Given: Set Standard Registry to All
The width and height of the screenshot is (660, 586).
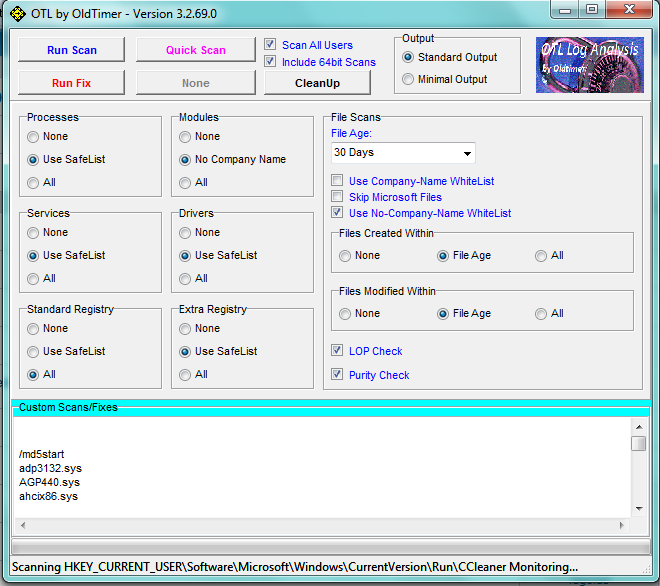Looking at the screenshot, I should (x=33, y=375).
